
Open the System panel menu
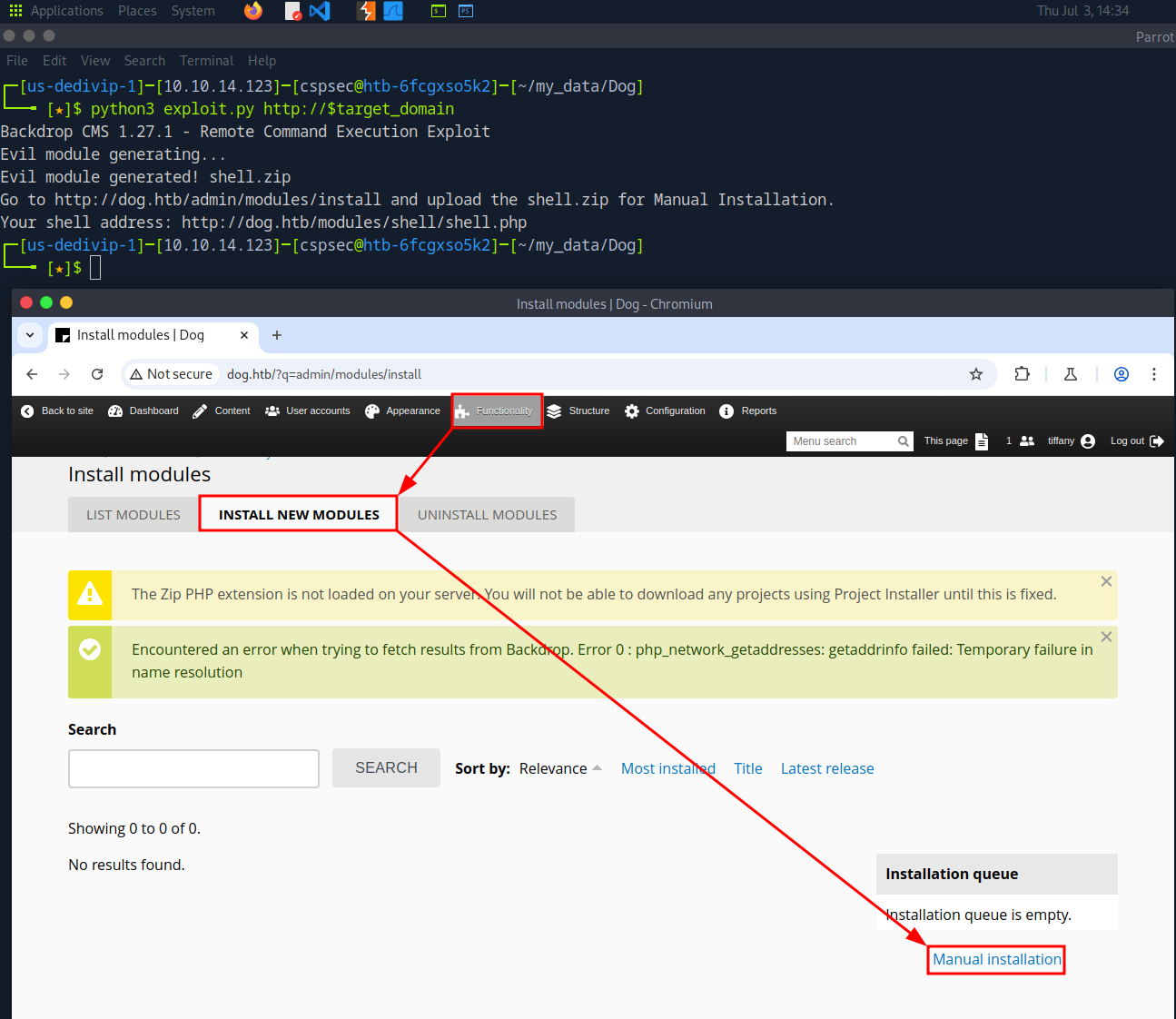tap(193, 11)
